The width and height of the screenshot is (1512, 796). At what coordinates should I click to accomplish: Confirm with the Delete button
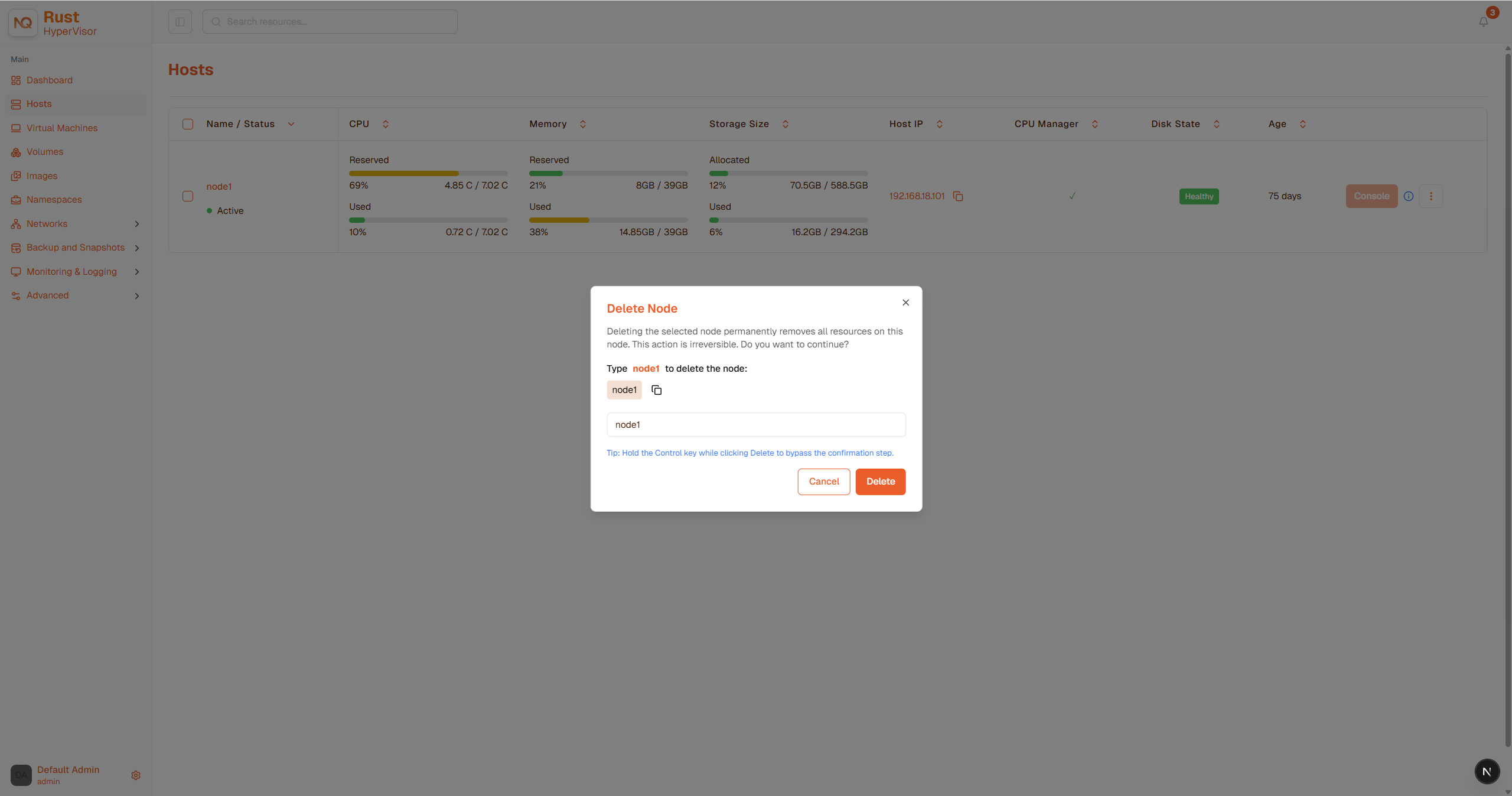[x=880, y=482]
